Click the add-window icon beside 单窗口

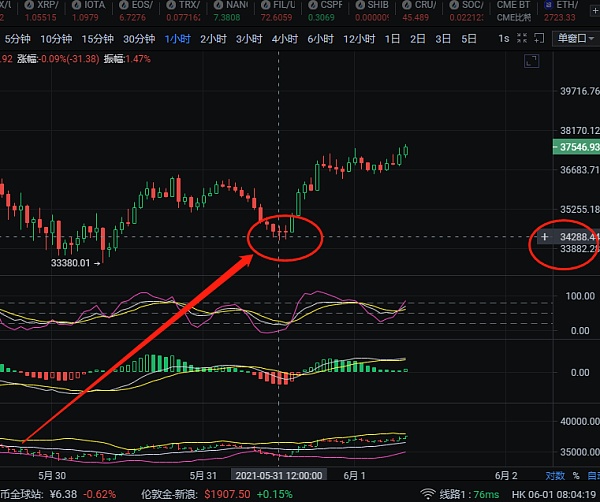[x=539, y=38]
